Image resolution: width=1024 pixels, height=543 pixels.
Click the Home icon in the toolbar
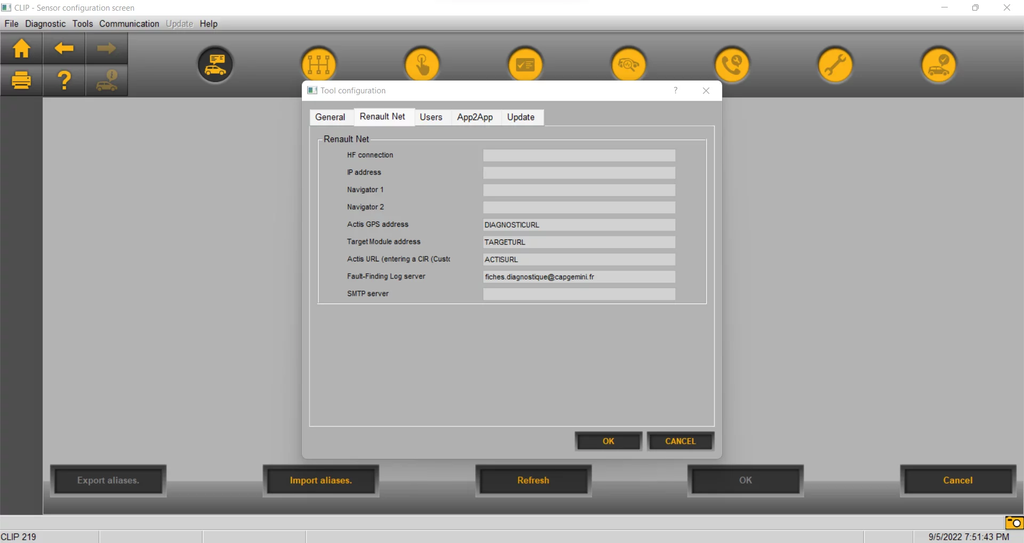(21, 49)
